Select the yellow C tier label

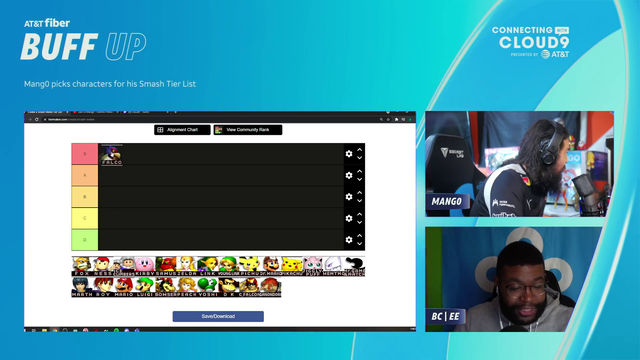point(85,218)
